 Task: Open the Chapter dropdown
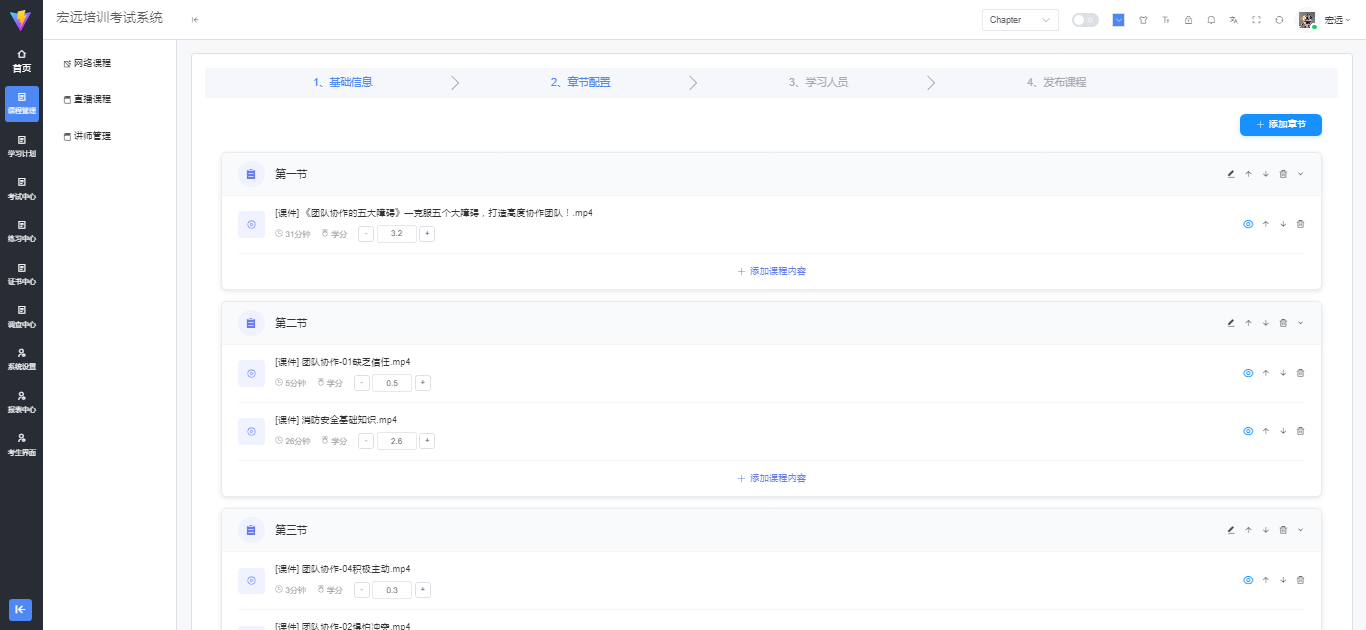point(1019,19)
